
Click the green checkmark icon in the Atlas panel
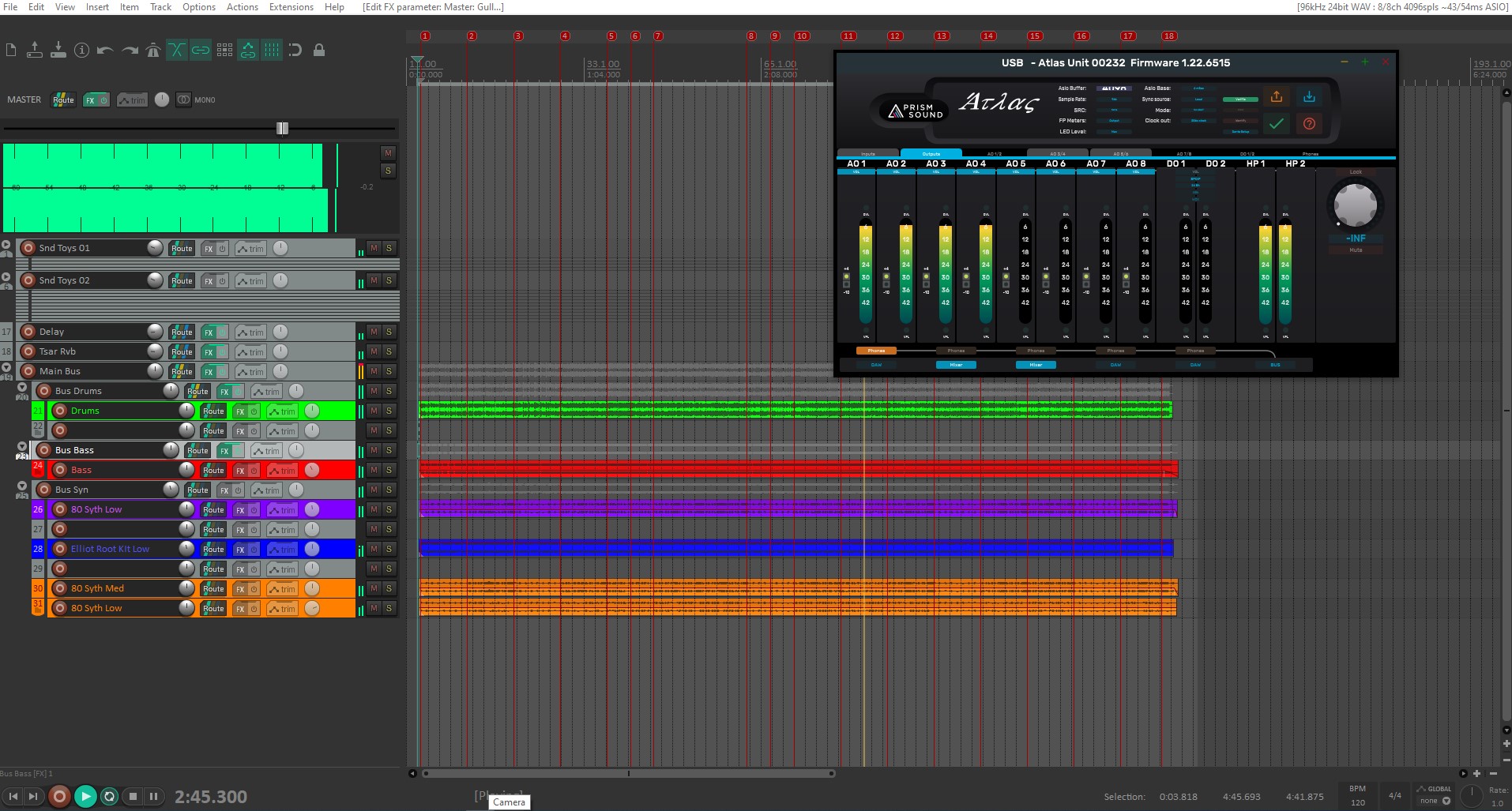[x=1277, y=123]
